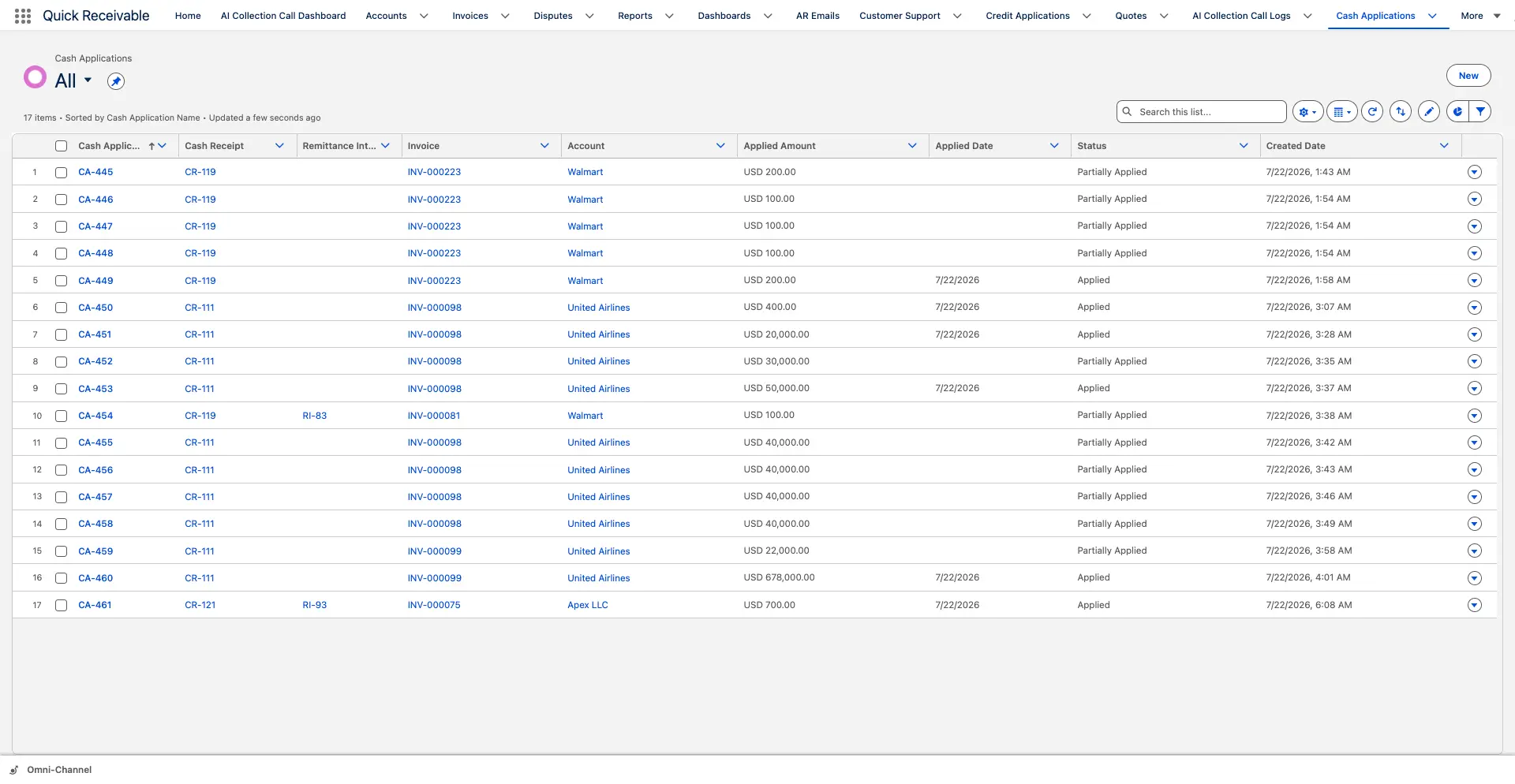Click the 7/22/2026, 6:08 AM created date
Image resolution: width=1515 pixels, height=784 pixels.
pos(1309,605)
